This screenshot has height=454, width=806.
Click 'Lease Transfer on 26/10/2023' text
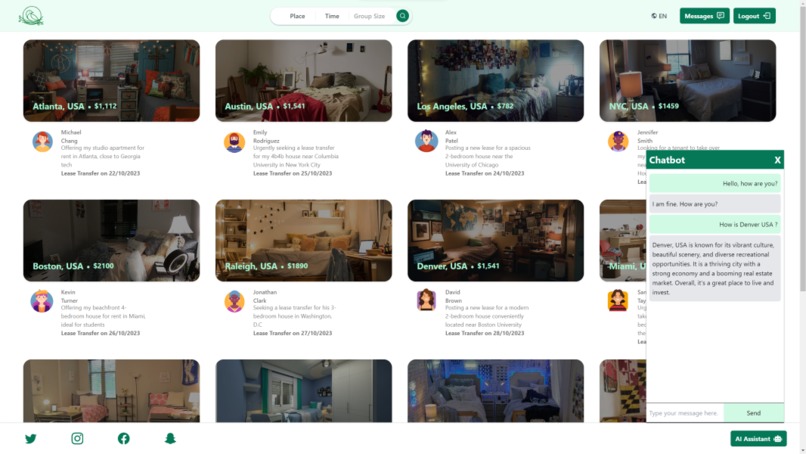point(100,333)
